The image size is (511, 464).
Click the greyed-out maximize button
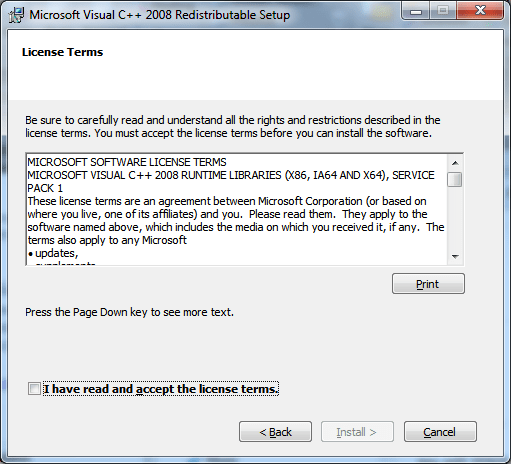(x=443, y=11)
